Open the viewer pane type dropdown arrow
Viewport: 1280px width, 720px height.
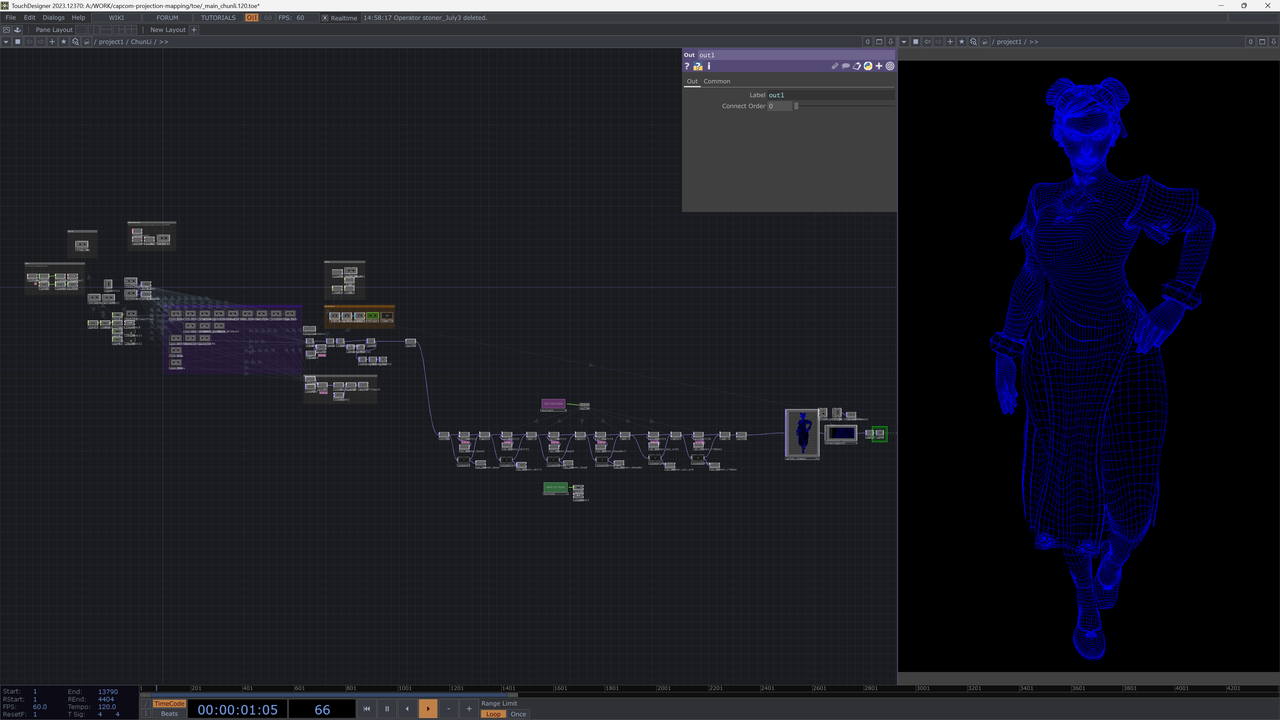tap(904, 42)
